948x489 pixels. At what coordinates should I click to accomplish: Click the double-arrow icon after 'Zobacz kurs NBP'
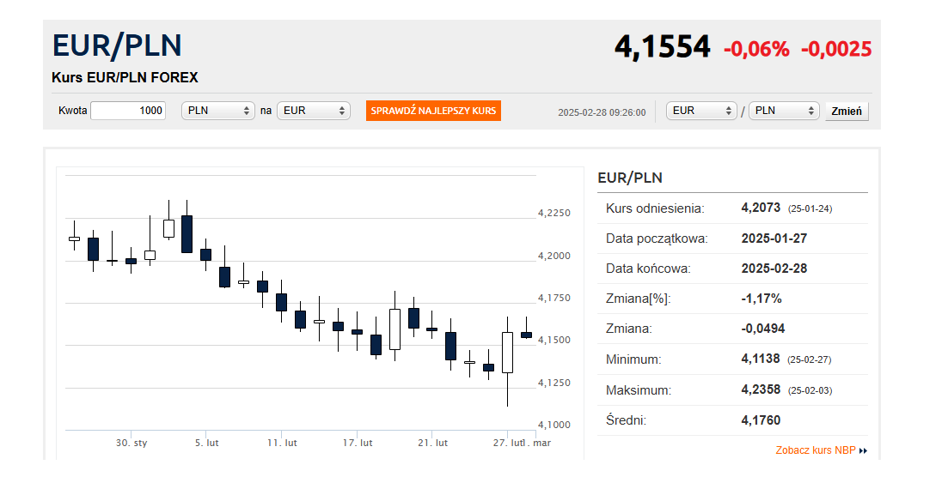[x=863, y=451]
